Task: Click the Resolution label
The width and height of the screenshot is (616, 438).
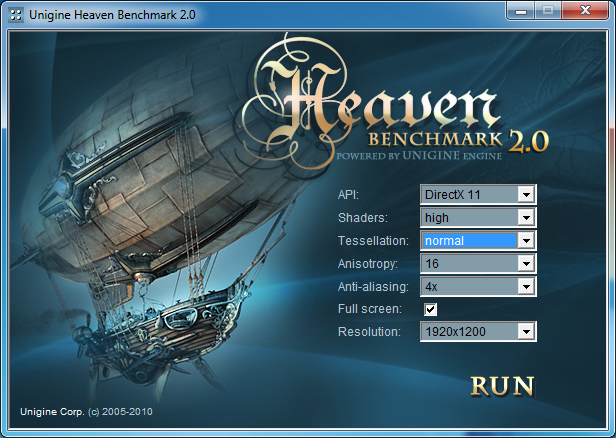Action: point(369,332)
